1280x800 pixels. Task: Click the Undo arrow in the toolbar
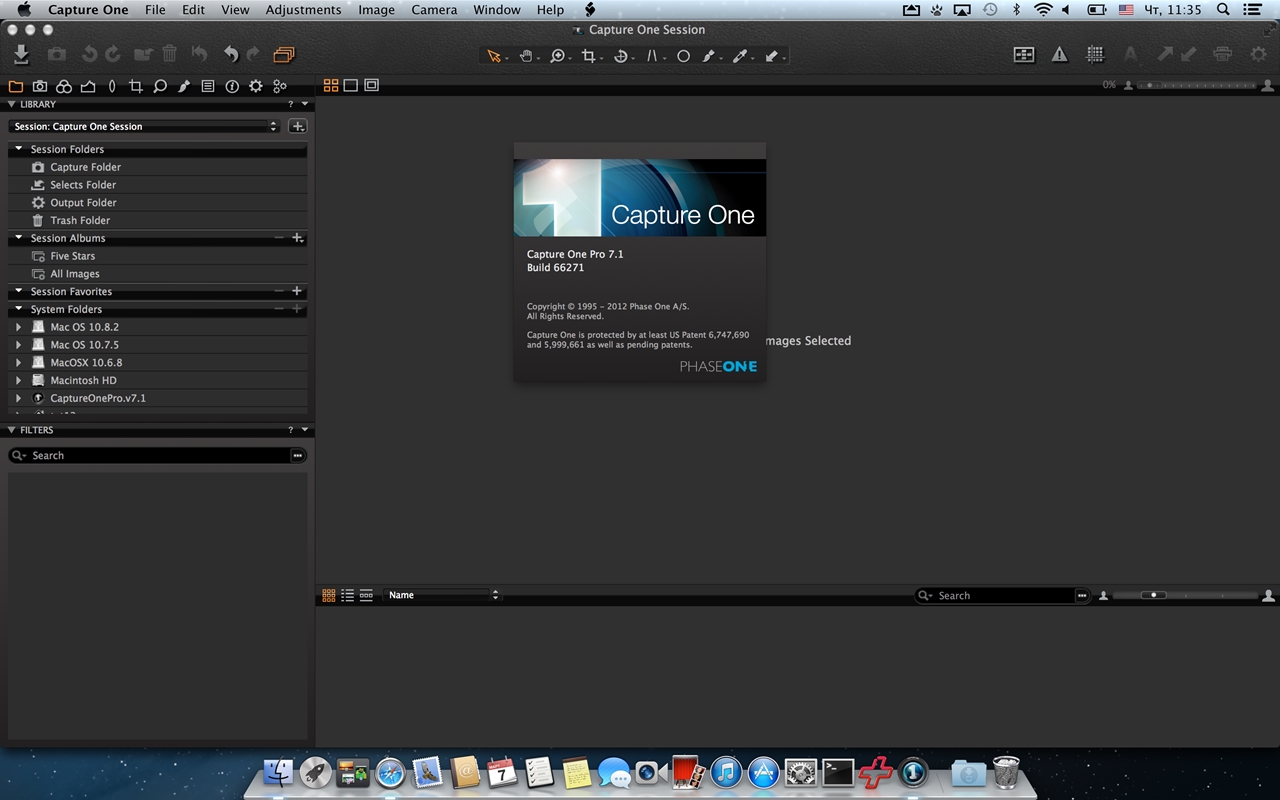pyautogui.click(x=231, y=55)
